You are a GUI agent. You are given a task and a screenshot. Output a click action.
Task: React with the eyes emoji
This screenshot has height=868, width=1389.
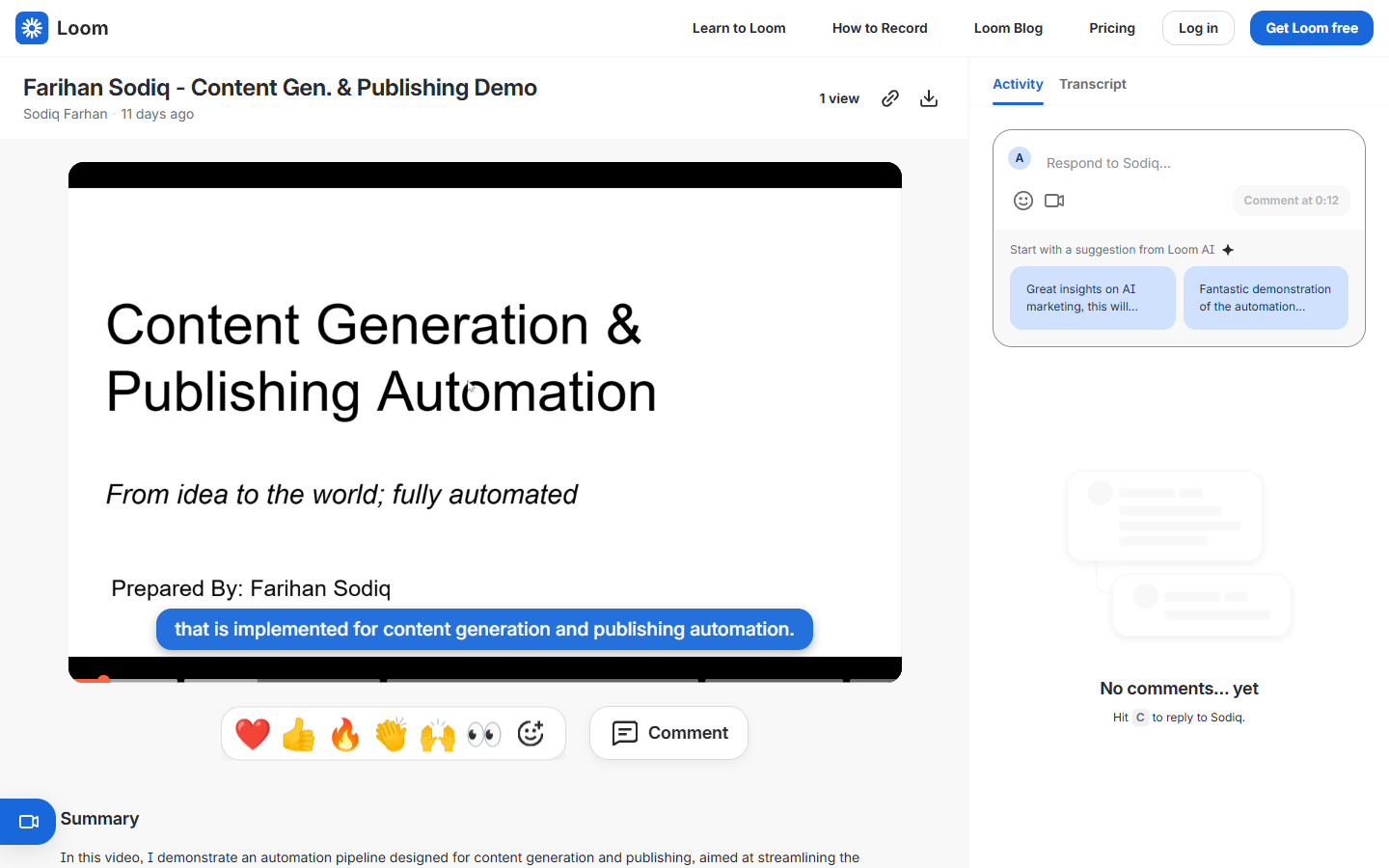(484, 734)
